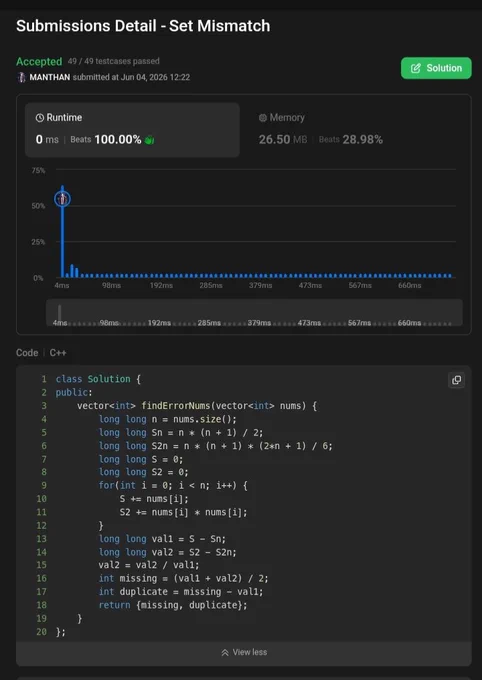The width and height of the screenshot is (482, 680).
Task: Click the second tallest blue chart bar
Action: 72,271
